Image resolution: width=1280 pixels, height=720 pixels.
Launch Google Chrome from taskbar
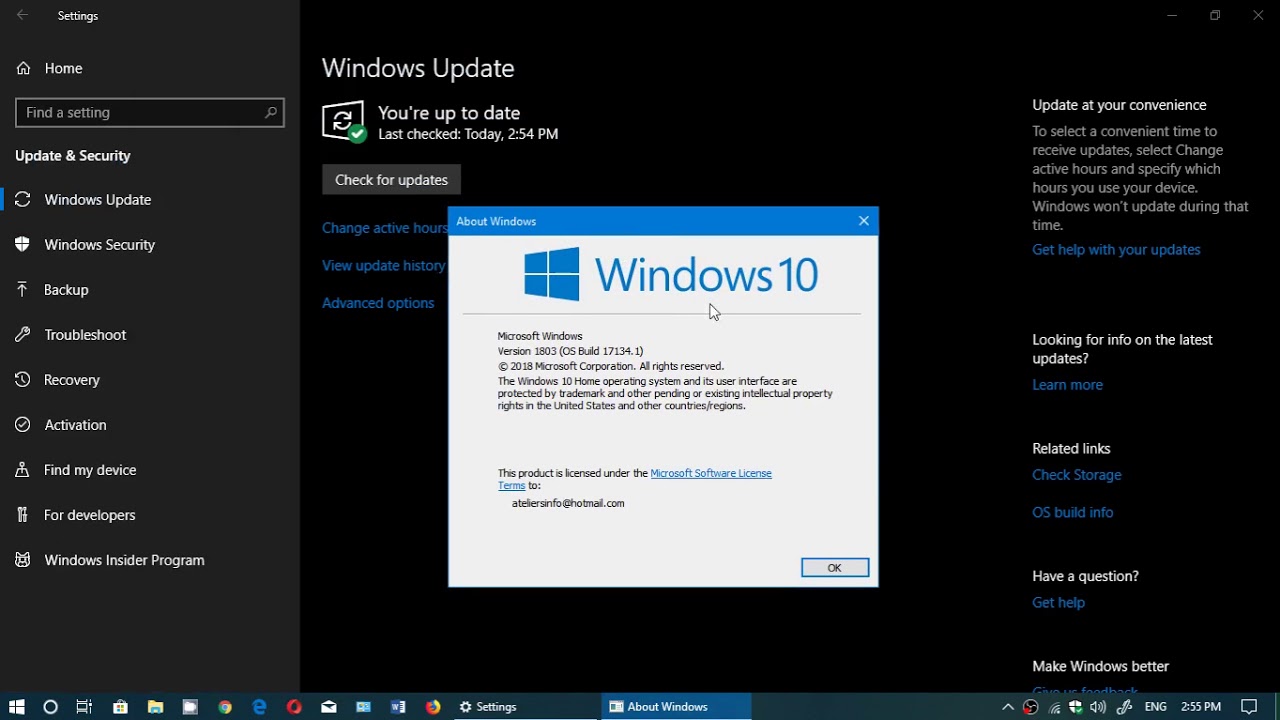pyautogui.click(x=225, y=707)
